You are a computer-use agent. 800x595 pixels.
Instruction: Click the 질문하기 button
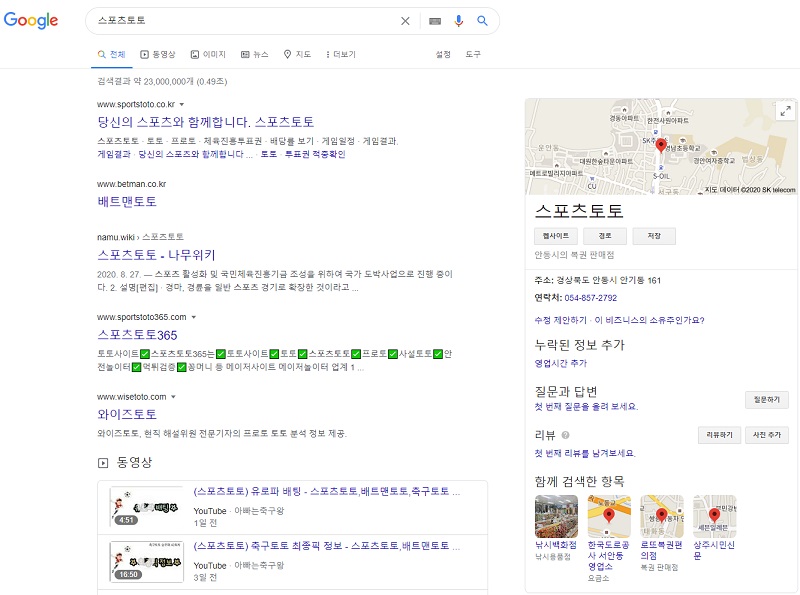[767, 400]
